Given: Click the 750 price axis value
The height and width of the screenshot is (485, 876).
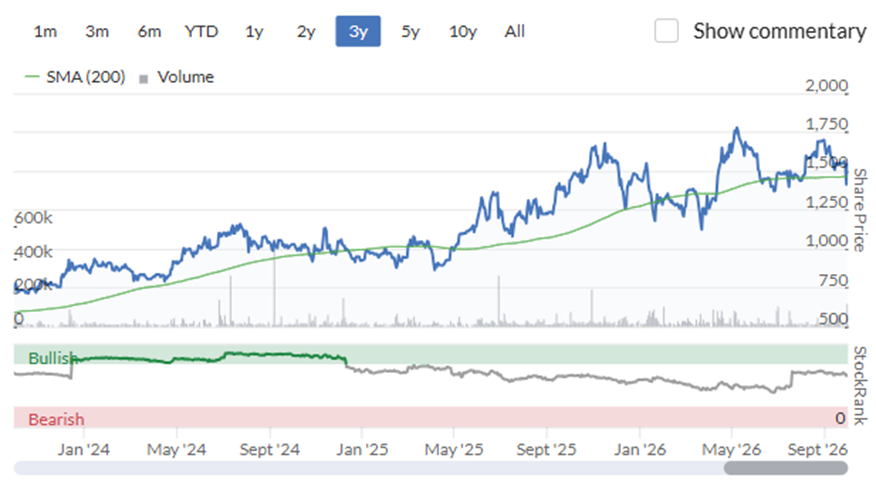Looking at the screenshot, I should 834,280.
